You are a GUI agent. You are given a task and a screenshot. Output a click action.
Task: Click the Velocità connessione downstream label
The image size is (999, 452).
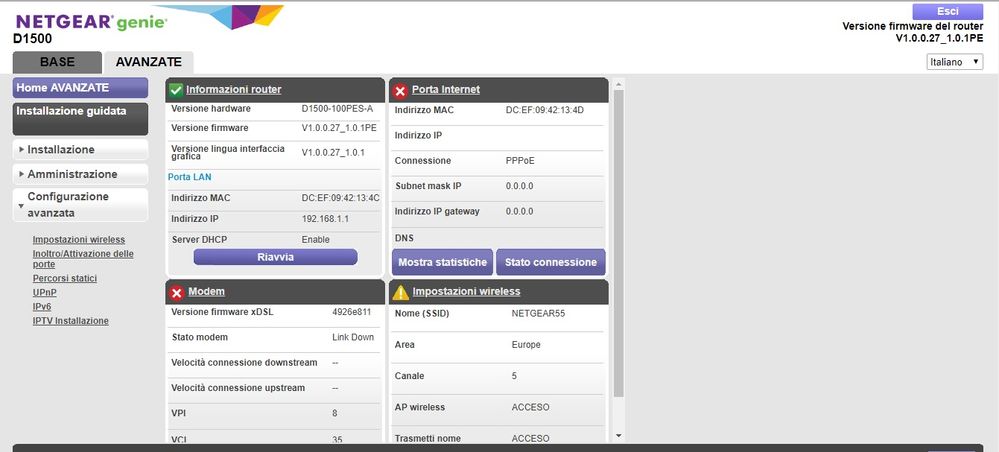click(x=244, y=362)
